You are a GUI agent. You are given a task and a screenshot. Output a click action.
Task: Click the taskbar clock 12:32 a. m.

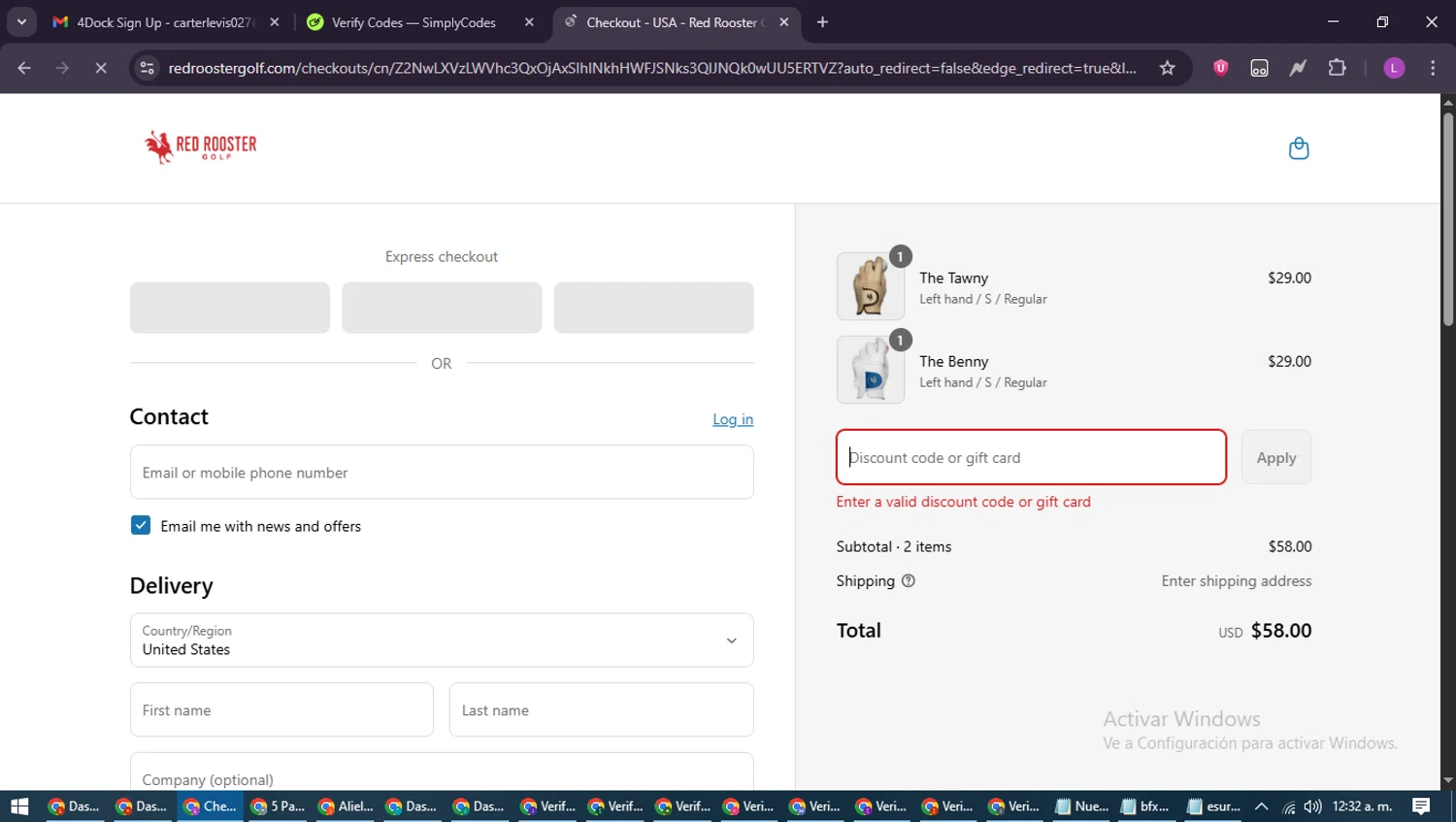[x=1362, y=806]
